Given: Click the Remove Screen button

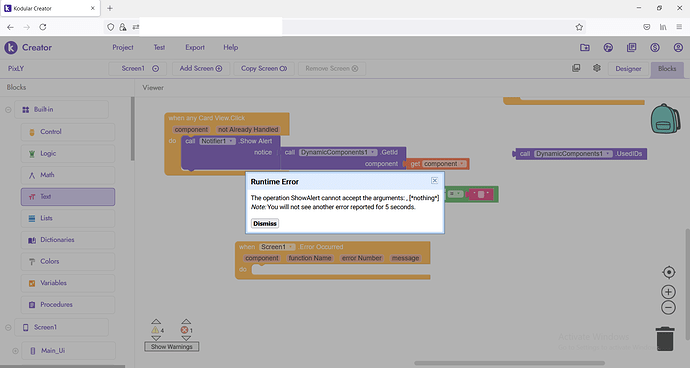Looking at the screenshot, I should pos(332,69).
